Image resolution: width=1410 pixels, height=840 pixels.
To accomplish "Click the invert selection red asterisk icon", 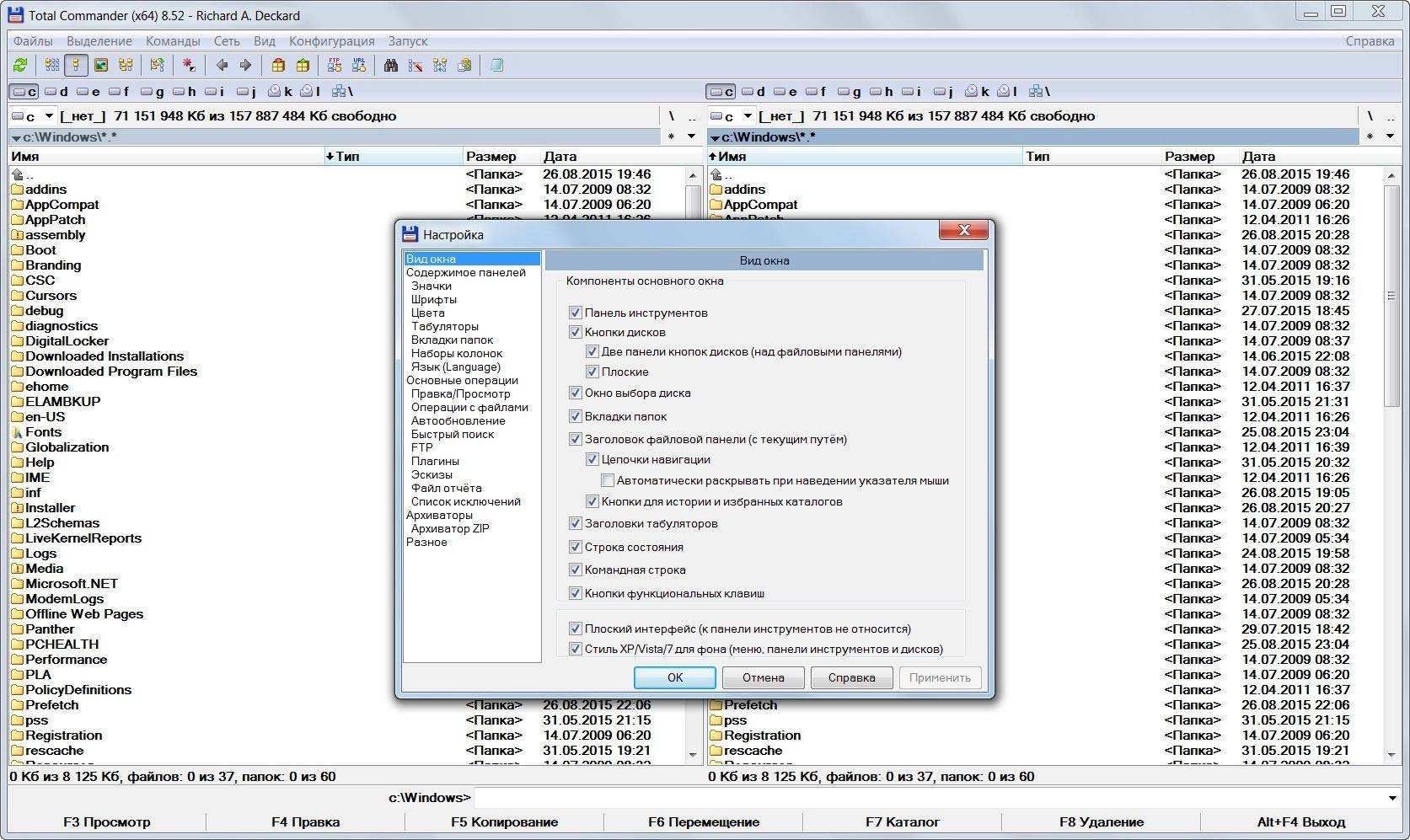I will [x=189, y=65].
